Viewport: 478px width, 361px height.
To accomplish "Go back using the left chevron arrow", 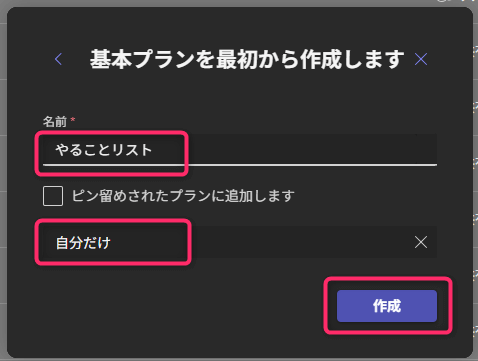I will coord(58,59).
